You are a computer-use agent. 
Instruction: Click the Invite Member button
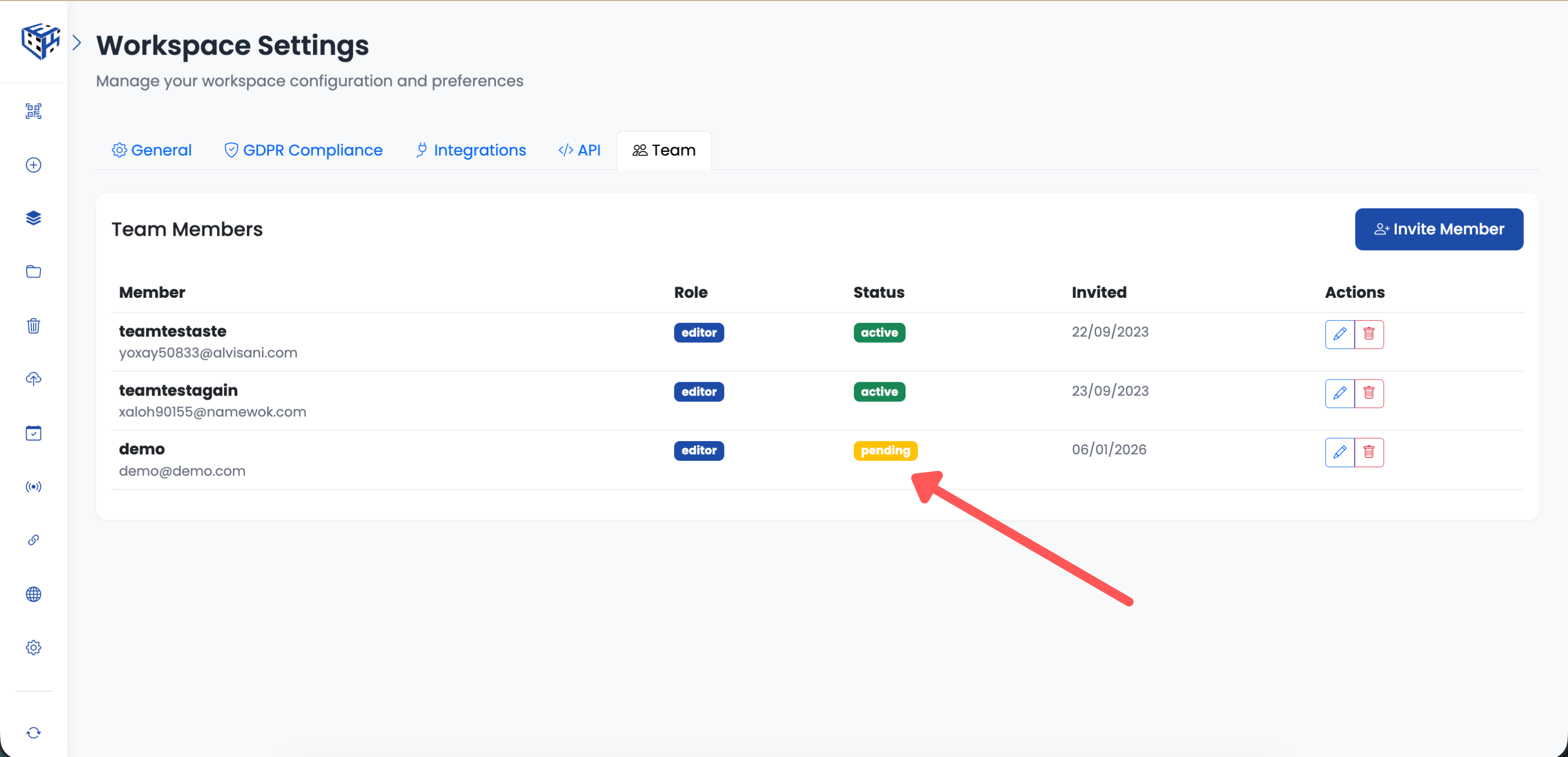pos(1439,229)
